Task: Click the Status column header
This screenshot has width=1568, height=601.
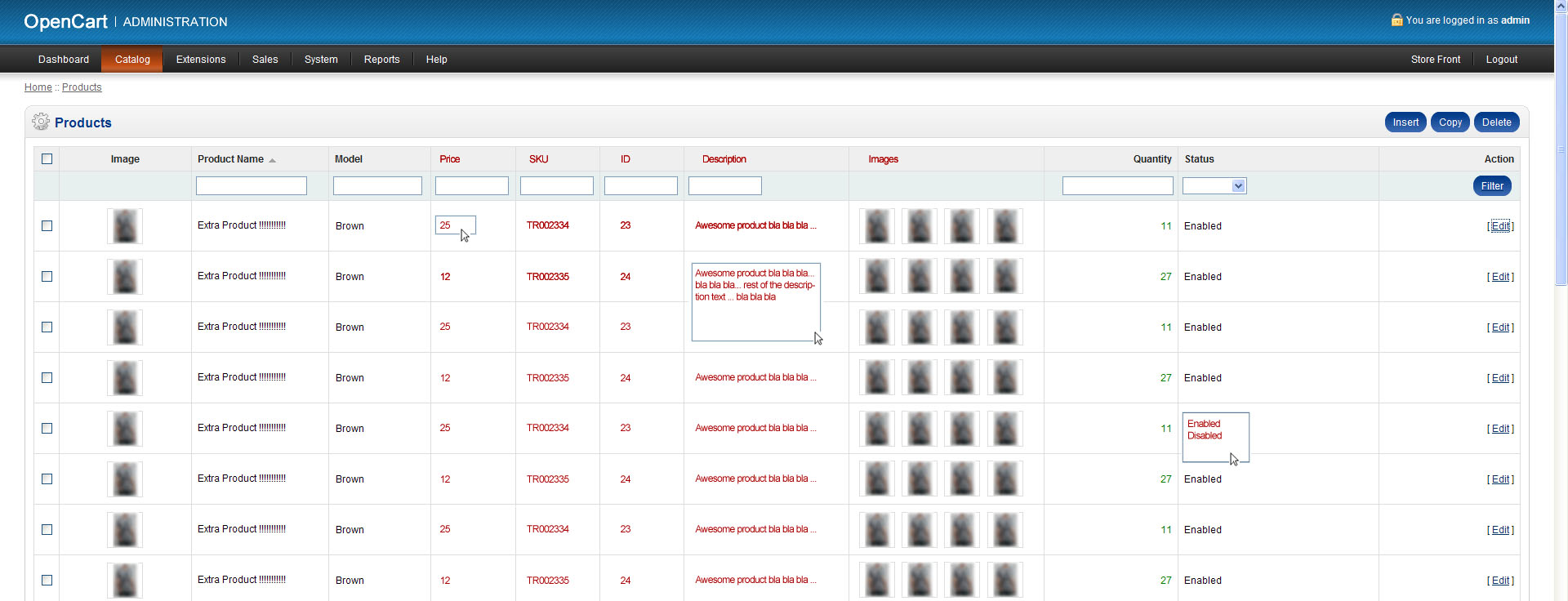Action: (x=1200, y=159)
